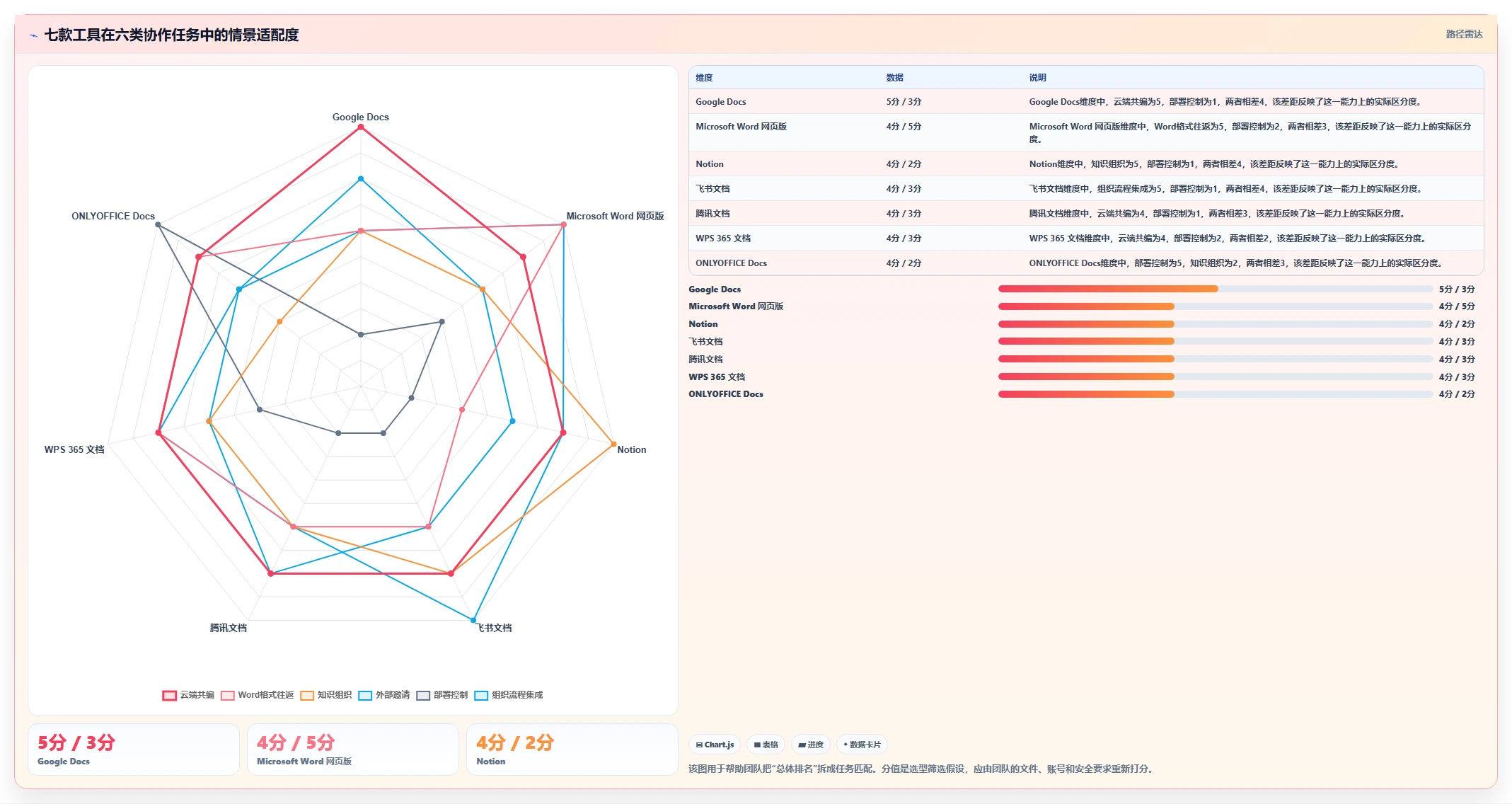The height and width of the screenshot is (804, 1512).
Task: Click the WPS 365 文档 progress bar
Action: 1216,377
